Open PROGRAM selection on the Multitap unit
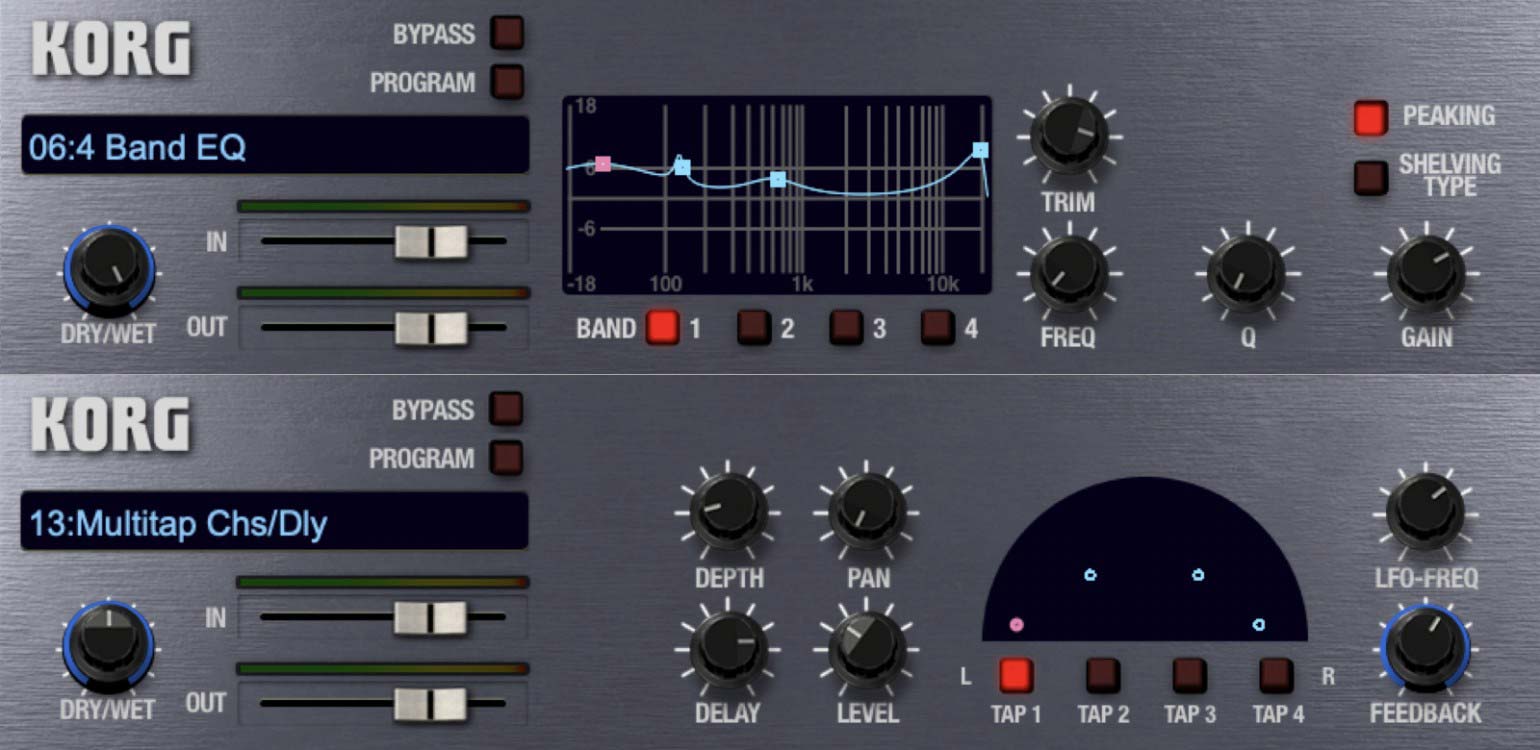The height and width of the screenshot is (750, 1540). click(506, 459)
